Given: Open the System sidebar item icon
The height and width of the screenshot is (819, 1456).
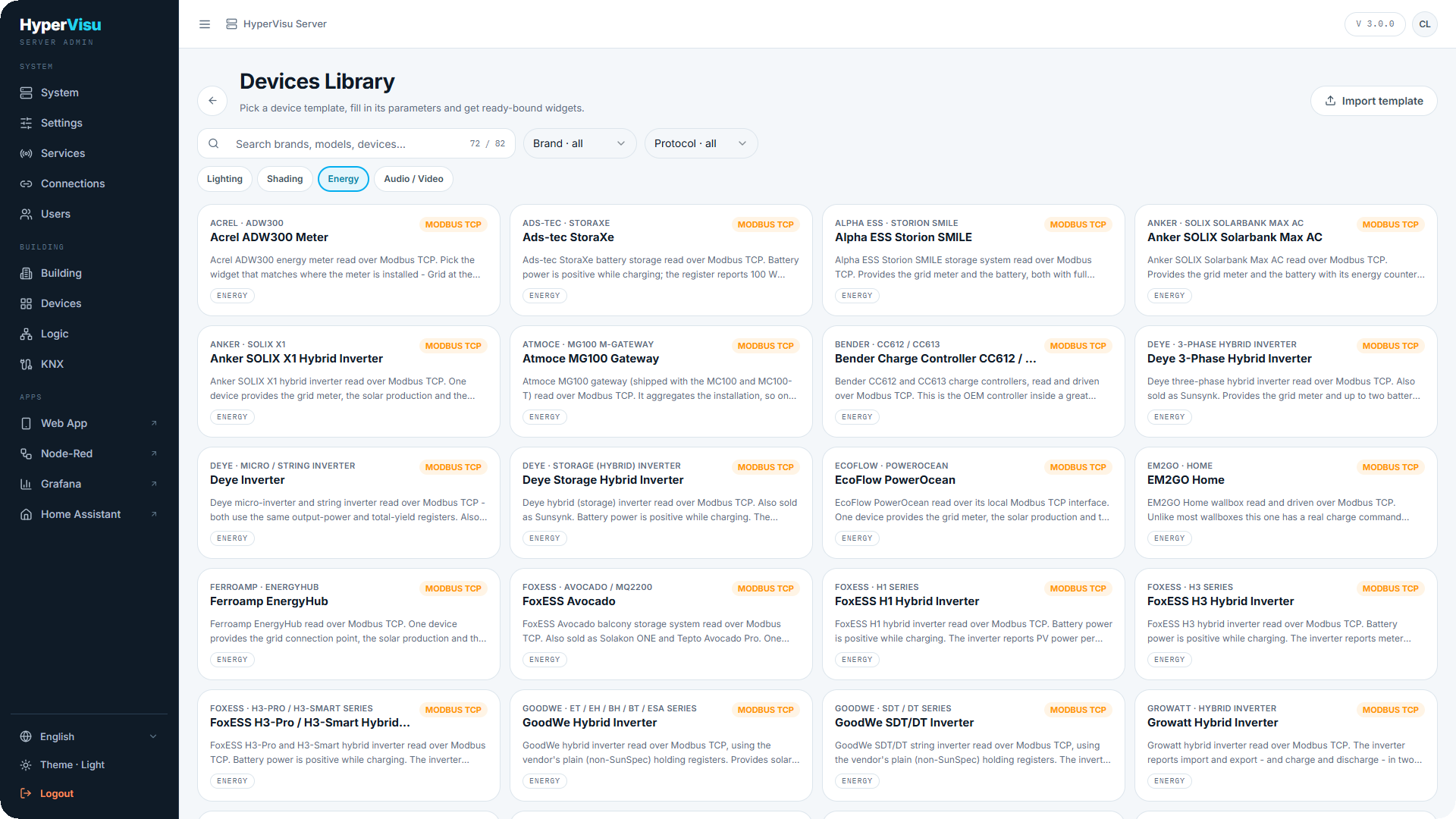Looking at the screenshot, I should pyautogui.click(x=27, y=93).
